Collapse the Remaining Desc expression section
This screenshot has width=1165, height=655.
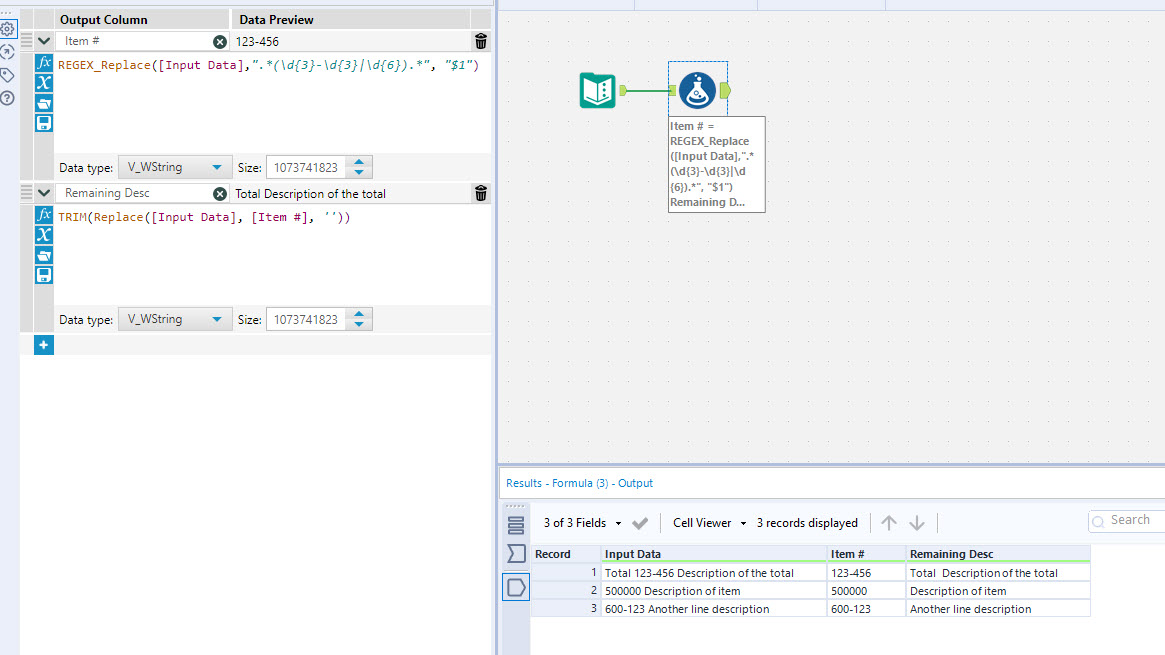coord(44,193)
